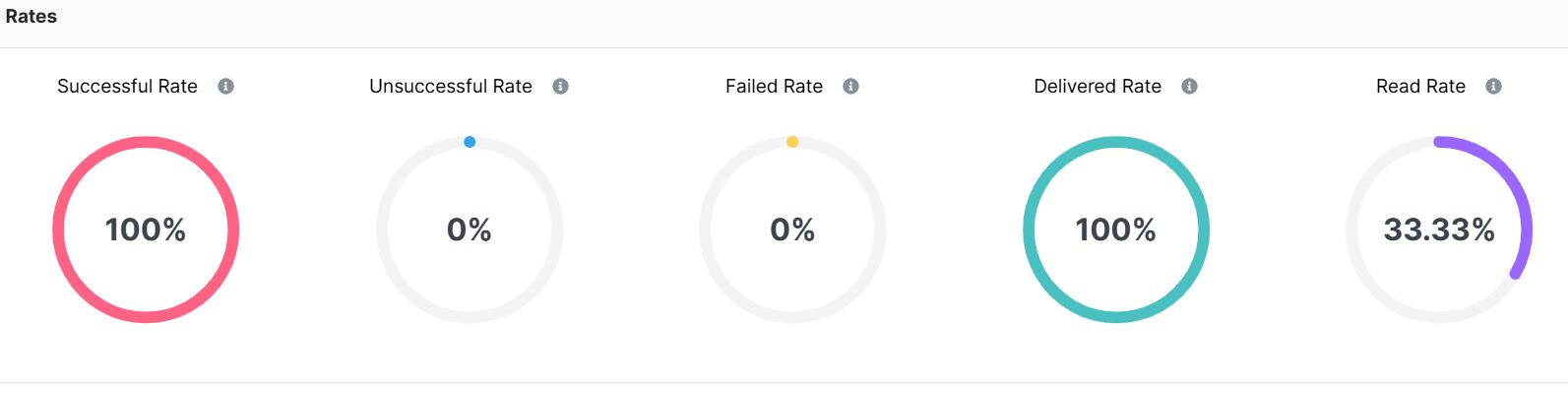Screen dimensions: 1568x395
Task: Click the blue dot on the Unsuccessful Rate ring
Action: (x=470, y=142)
